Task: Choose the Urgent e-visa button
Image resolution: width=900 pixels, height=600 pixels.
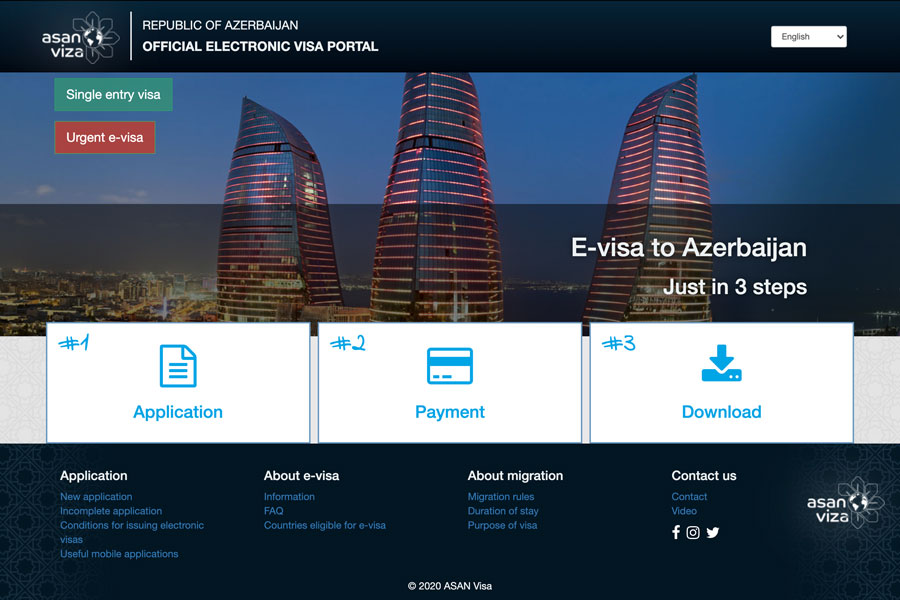Action: [x=104, y=138]
